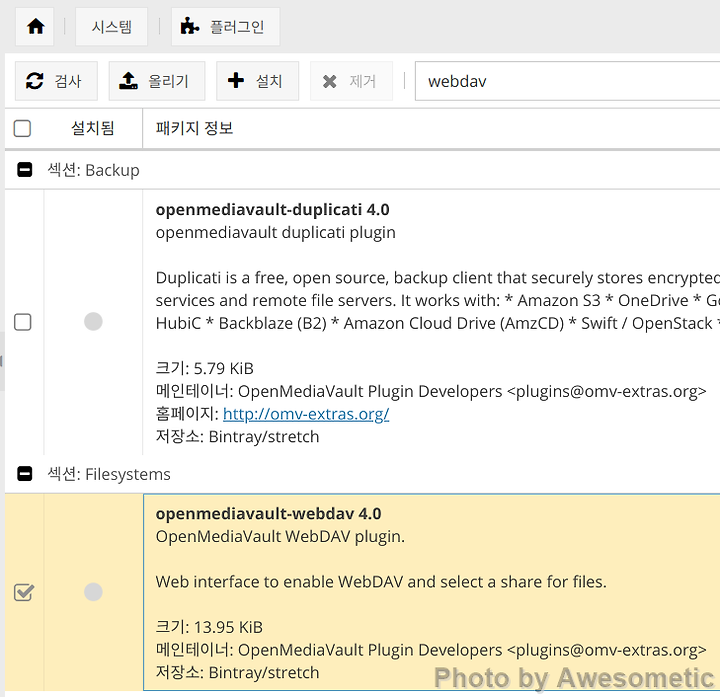This screenshot has width=720, height=697.
Task: Go to home via house icon
Action: (x=35, y=27)
